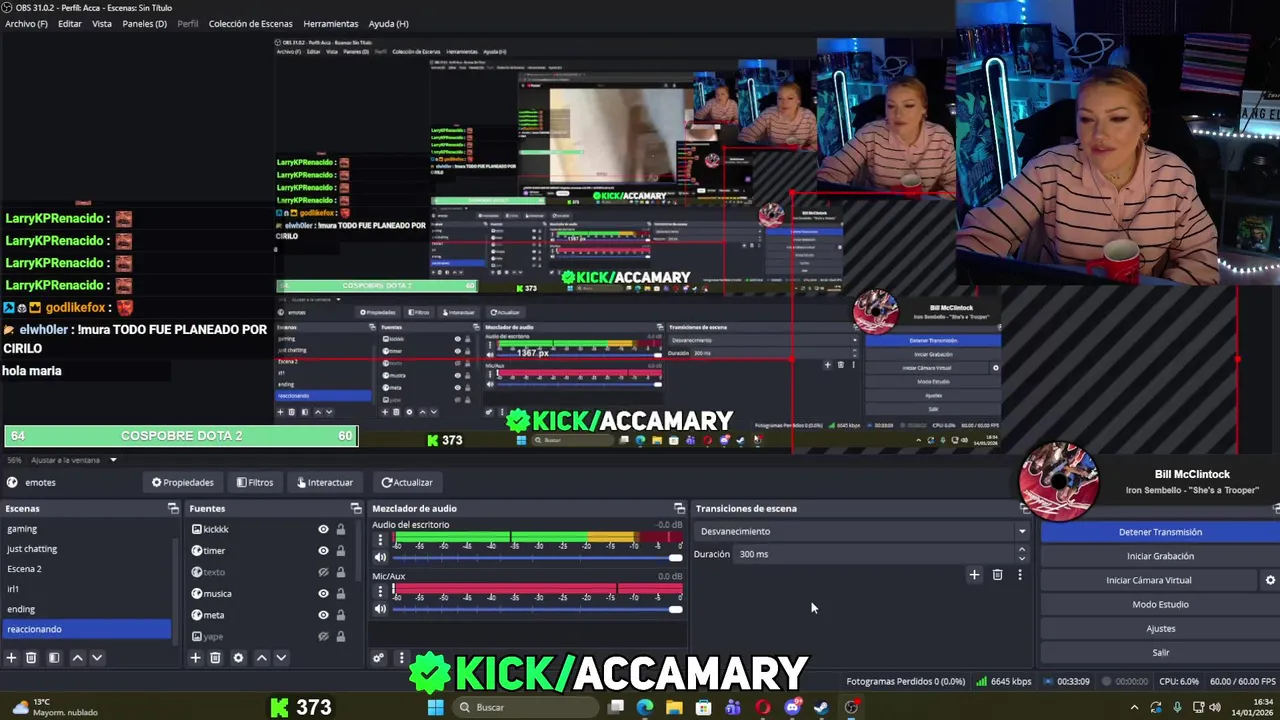Remove transition with the trash icon
The width and height of the screenshot is (1280, 720).
[x=997, y=575]
